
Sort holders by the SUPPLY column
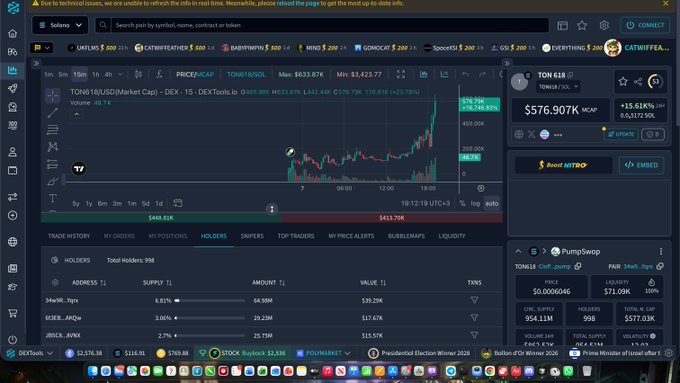pyautogui.click(x=157, y=282)
